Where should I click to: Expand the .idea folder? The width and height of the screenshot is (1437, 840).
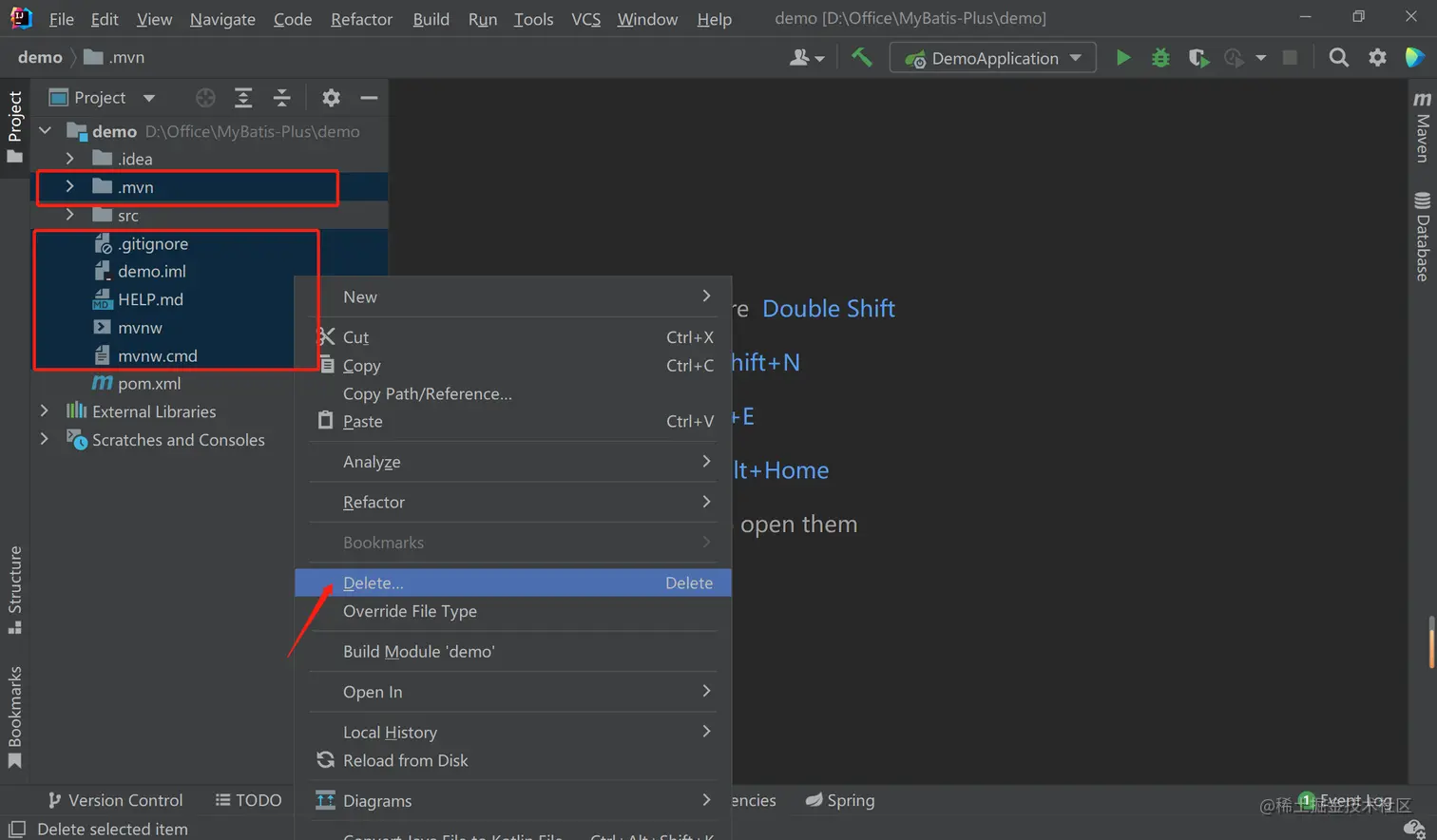tap(69, 159)
